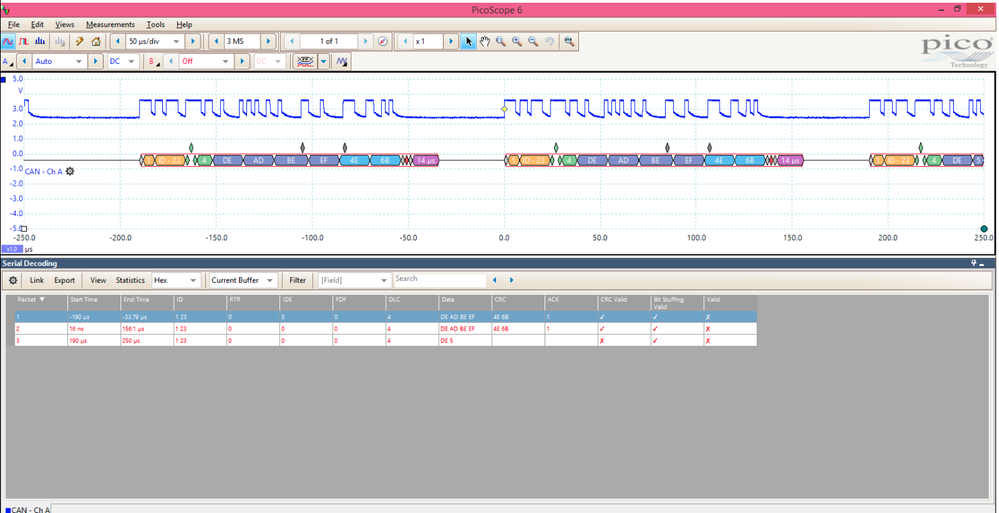Open the Current Buffer dropdown
The width and height of the screenshot is (999, 513).
[271, 280]
